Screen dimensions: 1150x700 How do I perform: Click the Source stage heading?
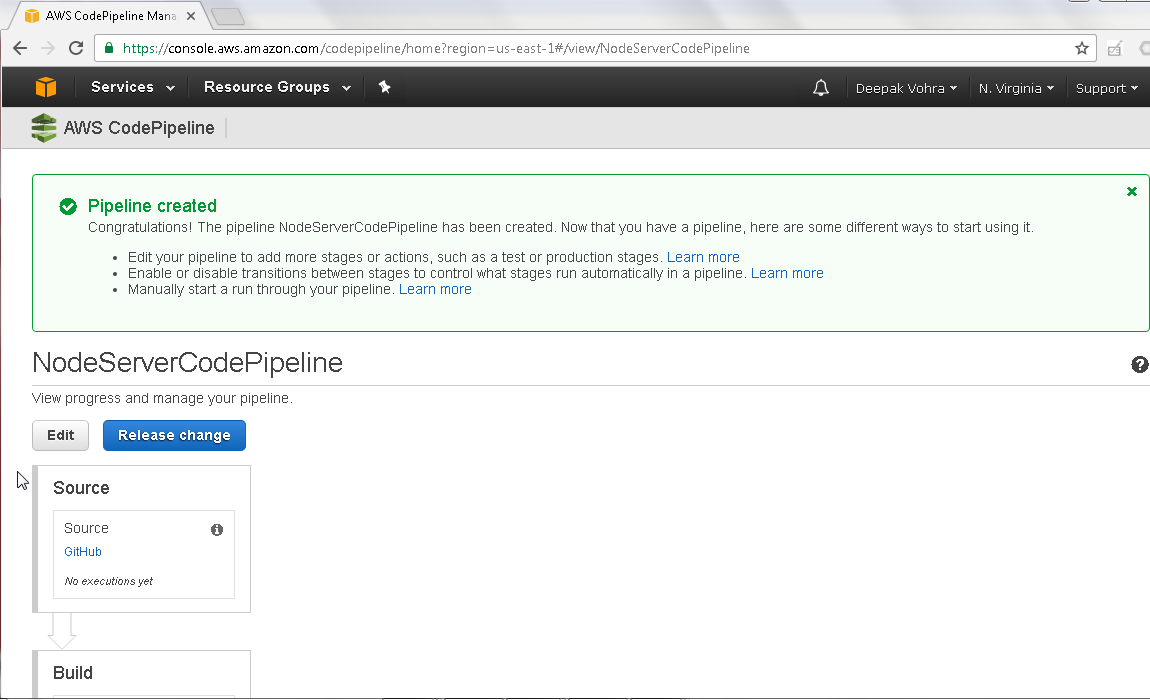tap(81, 488)
